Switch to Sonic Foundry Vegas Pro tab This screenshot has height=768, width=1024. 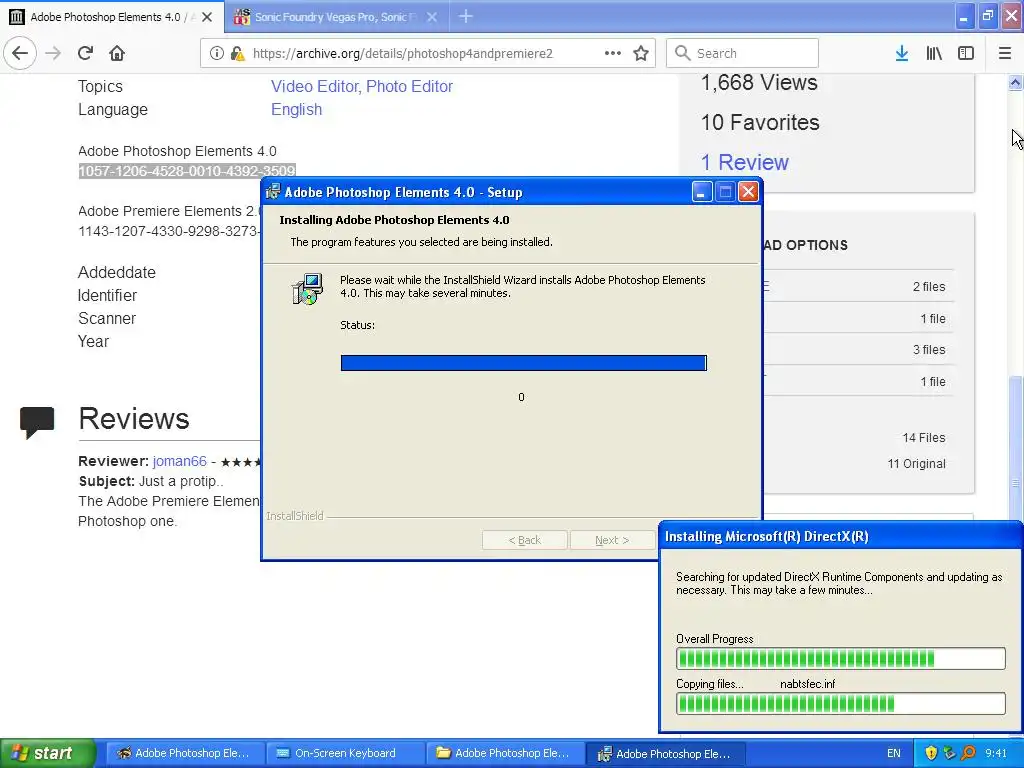(x=336, y=17)
